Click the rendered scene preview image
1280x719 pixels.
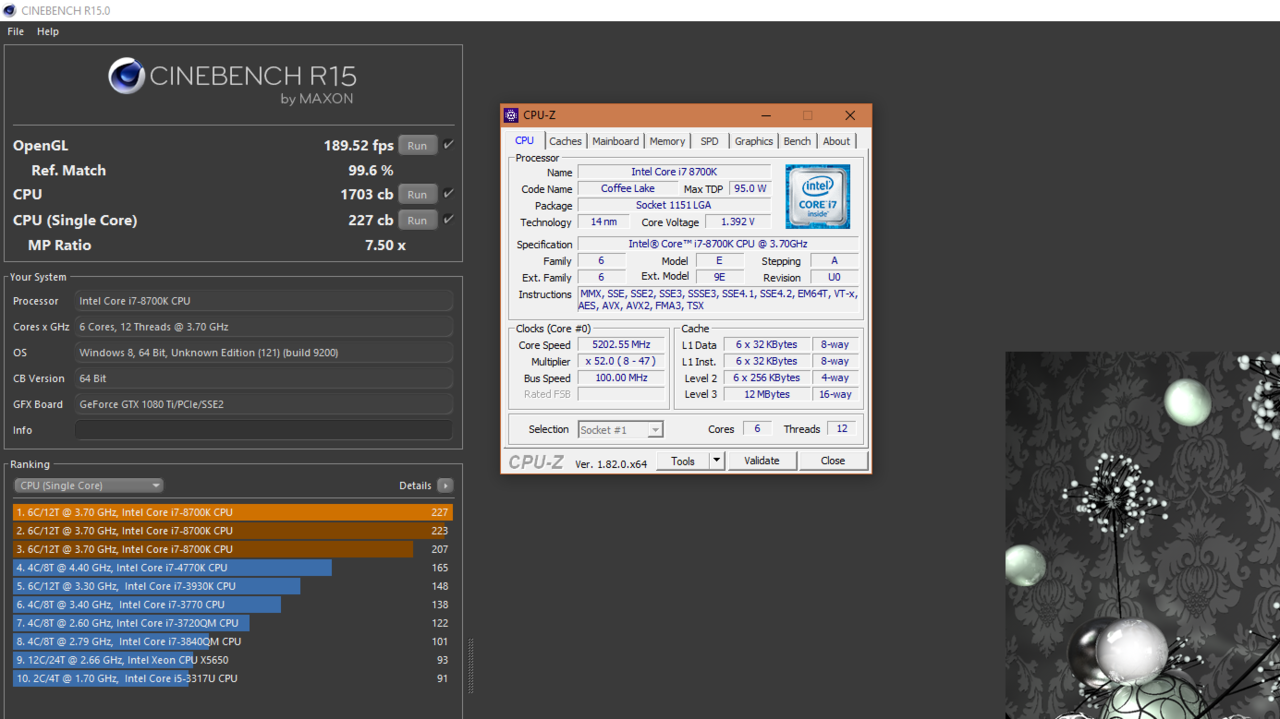[x=1142, y=535]
